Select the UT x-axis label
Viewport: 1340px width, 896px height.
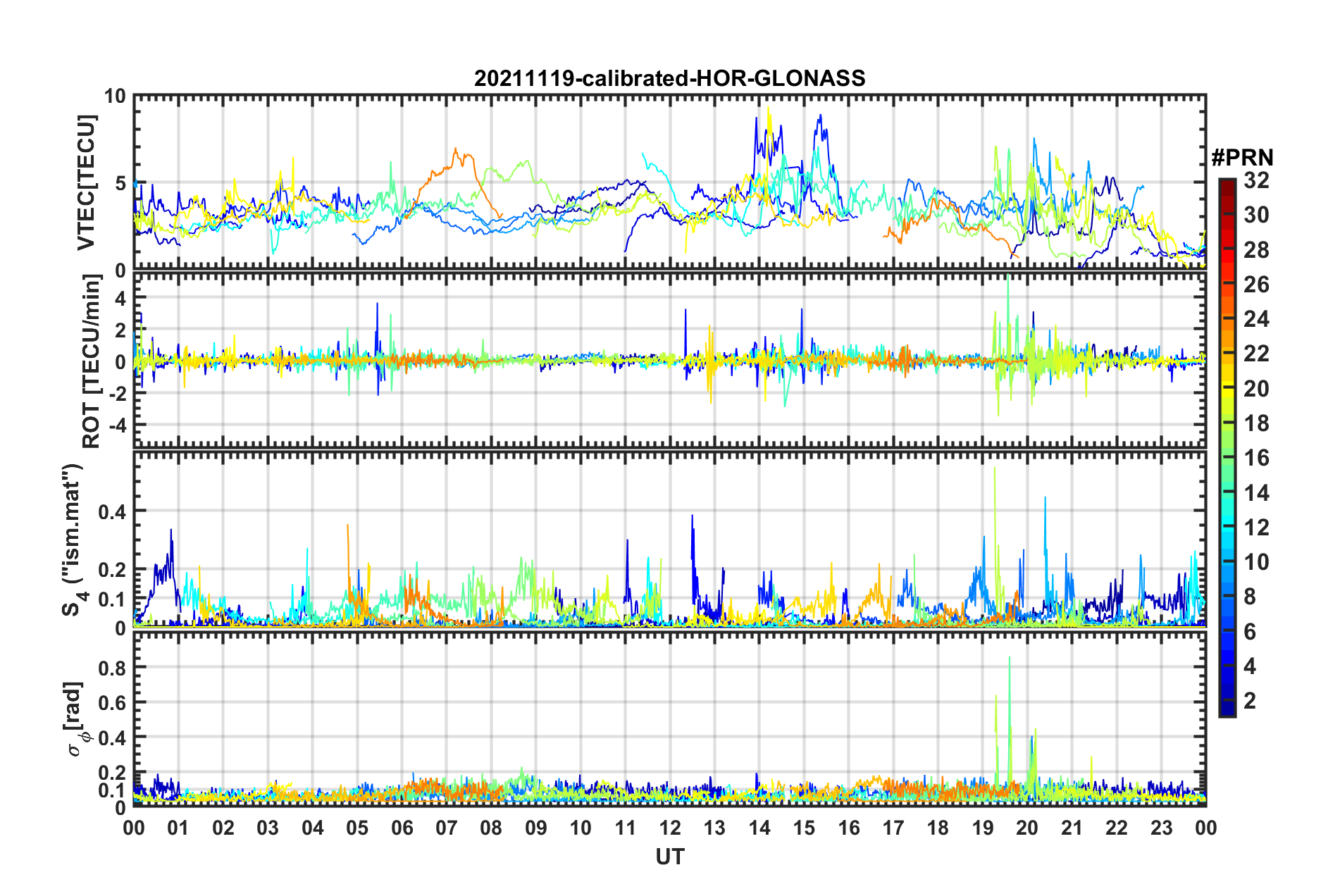click(669, 857)
